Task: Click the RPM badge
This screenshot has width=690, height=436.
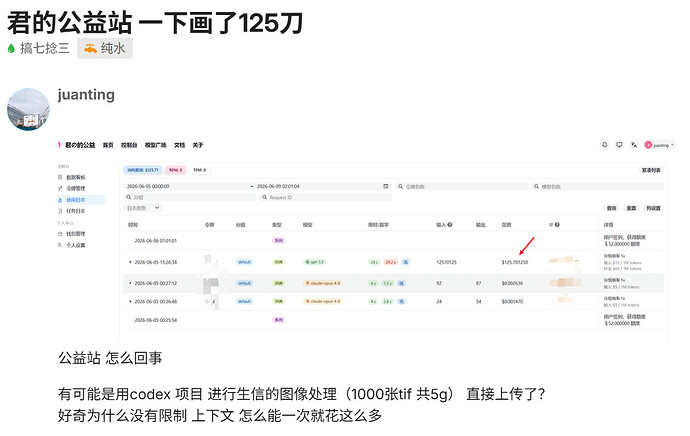Action: 176,170
